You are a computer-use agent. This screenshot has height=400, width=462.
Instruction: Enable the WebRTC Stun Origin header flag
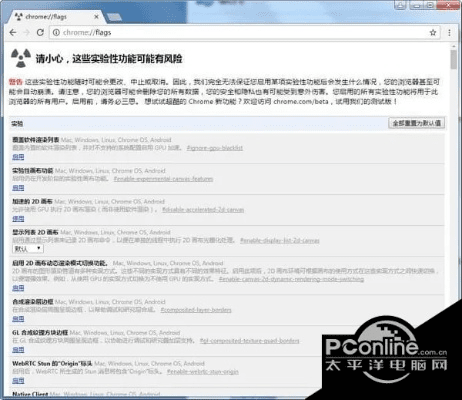(18, 381)
